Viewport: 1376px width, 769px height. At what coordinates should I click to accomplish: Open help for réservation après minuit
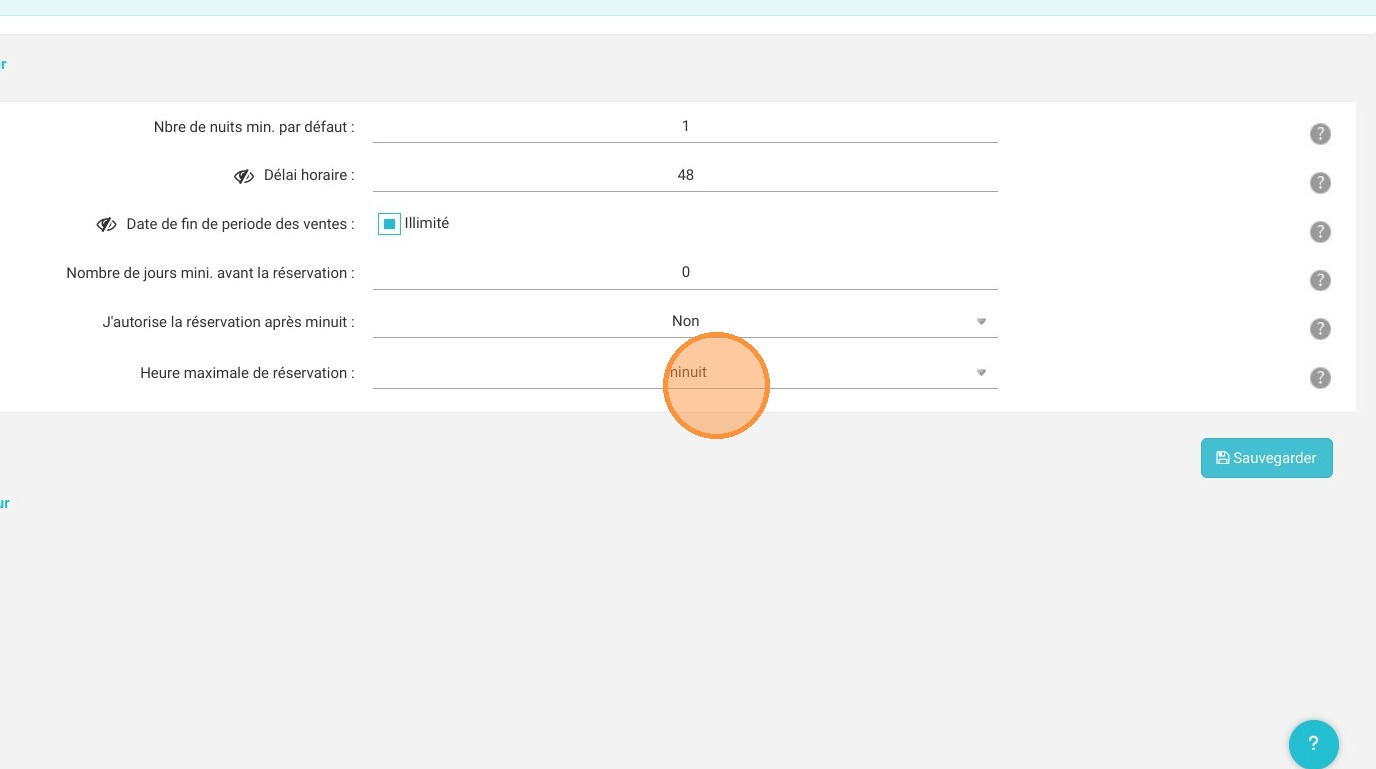(x=1320, y=329)
